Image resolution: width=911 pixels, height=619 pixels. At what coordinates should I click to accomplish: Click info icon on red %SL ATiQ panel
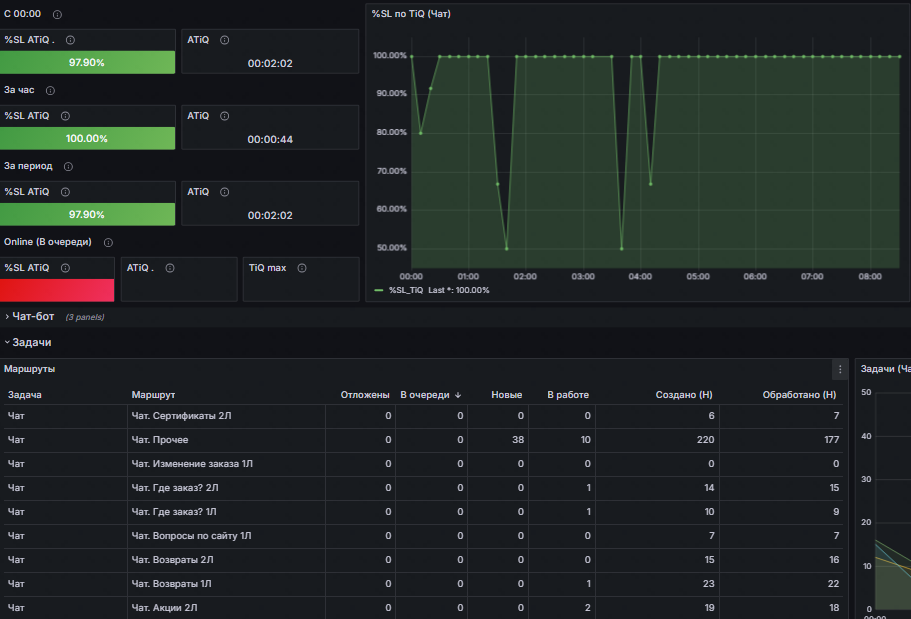pos(65,268)
